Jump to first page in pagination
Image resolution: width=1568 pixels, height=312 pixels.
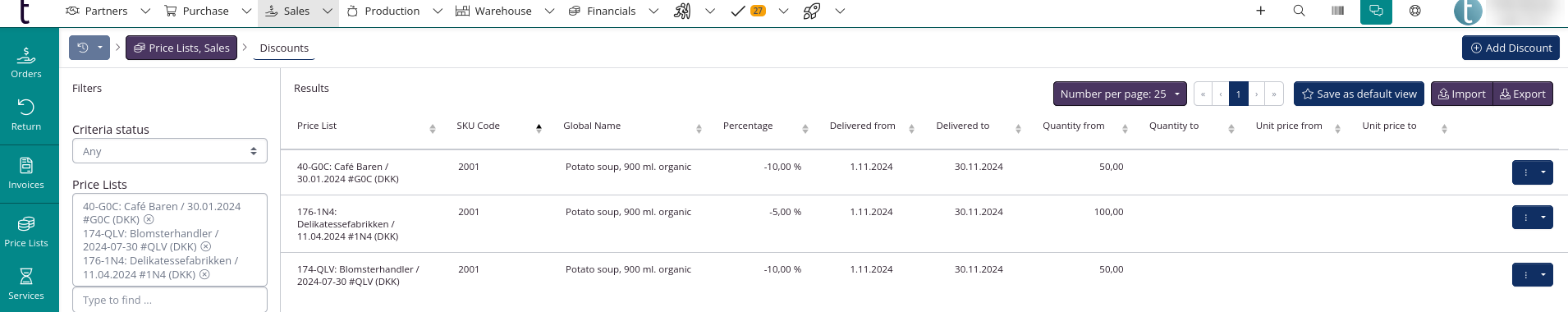coord(1203,94)
